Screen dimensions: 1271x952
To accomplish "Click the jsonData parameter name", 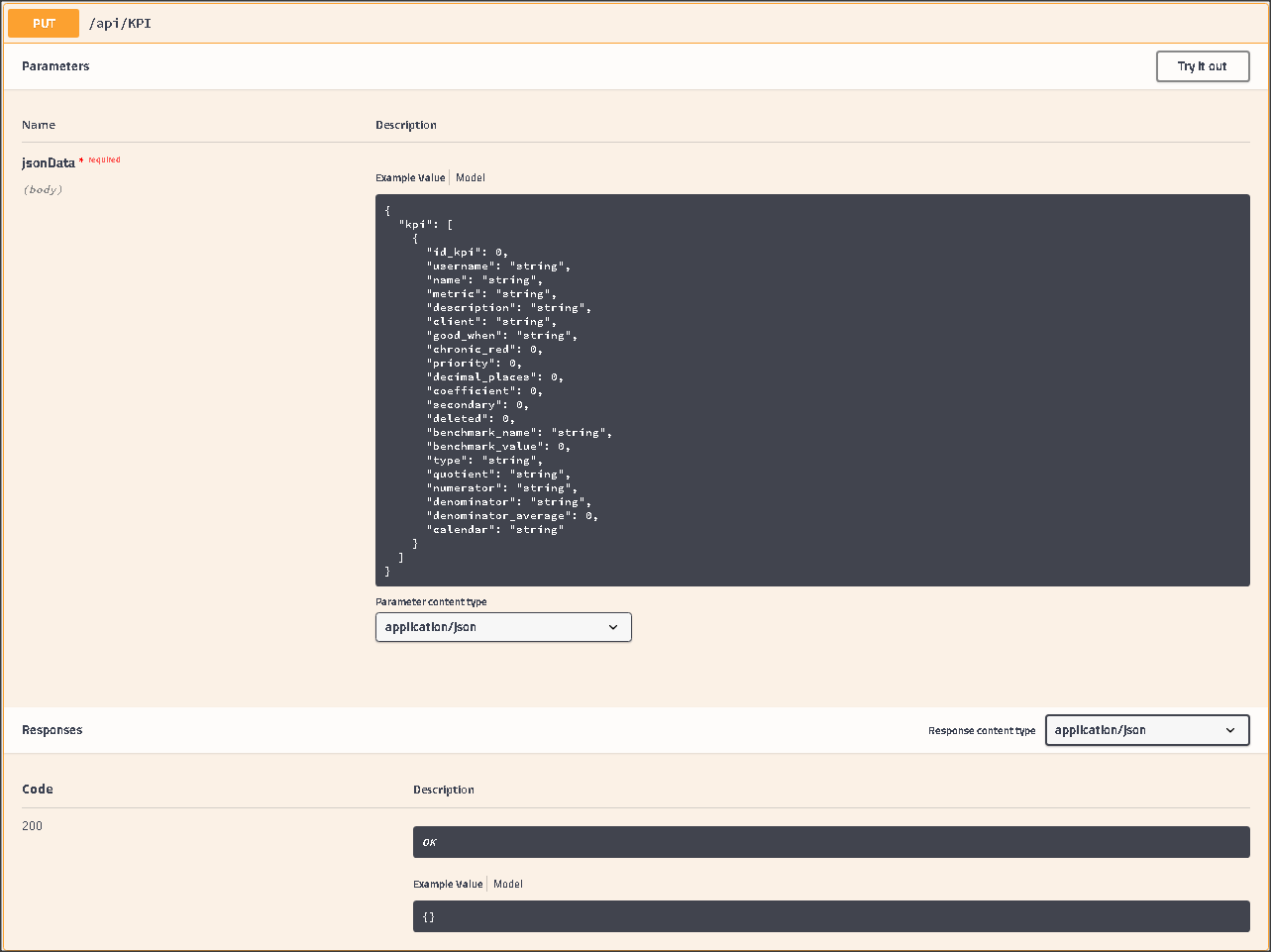I will coord(49,162).
